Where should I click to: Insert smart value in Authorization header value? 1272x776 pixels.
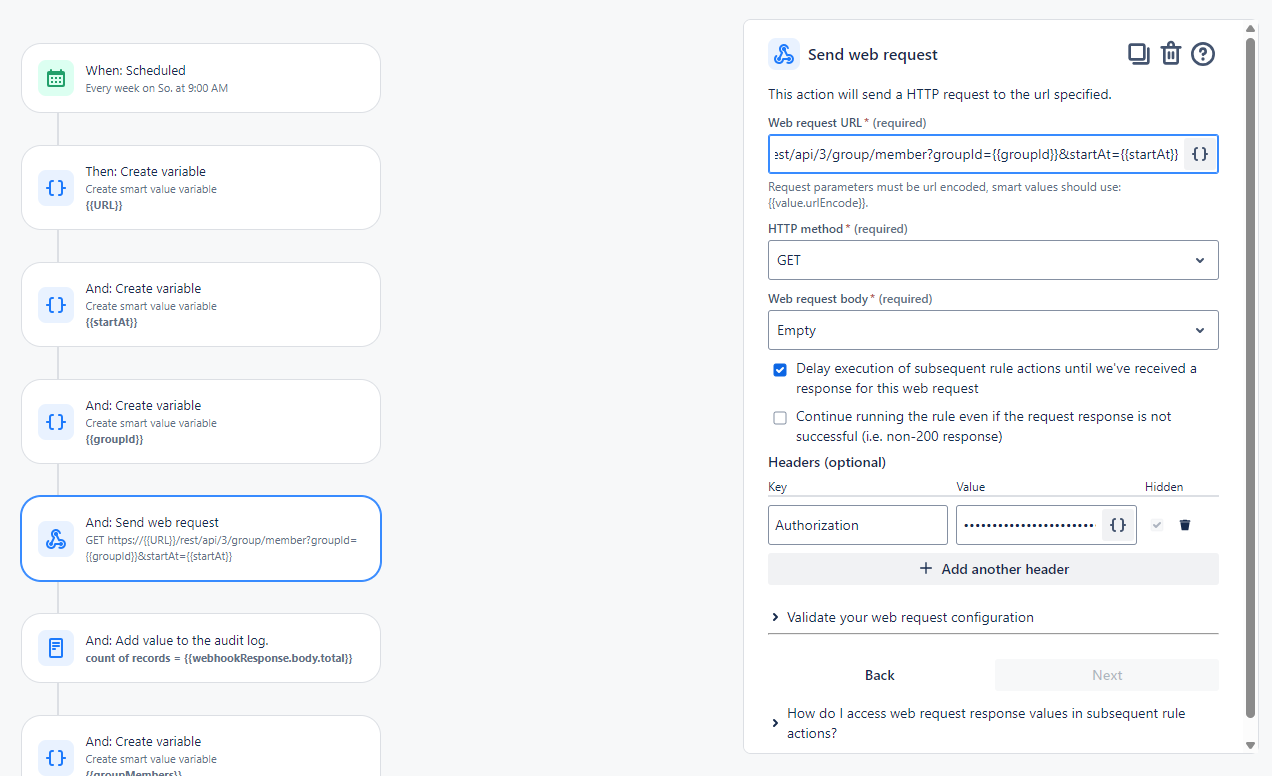[1118, 525]
